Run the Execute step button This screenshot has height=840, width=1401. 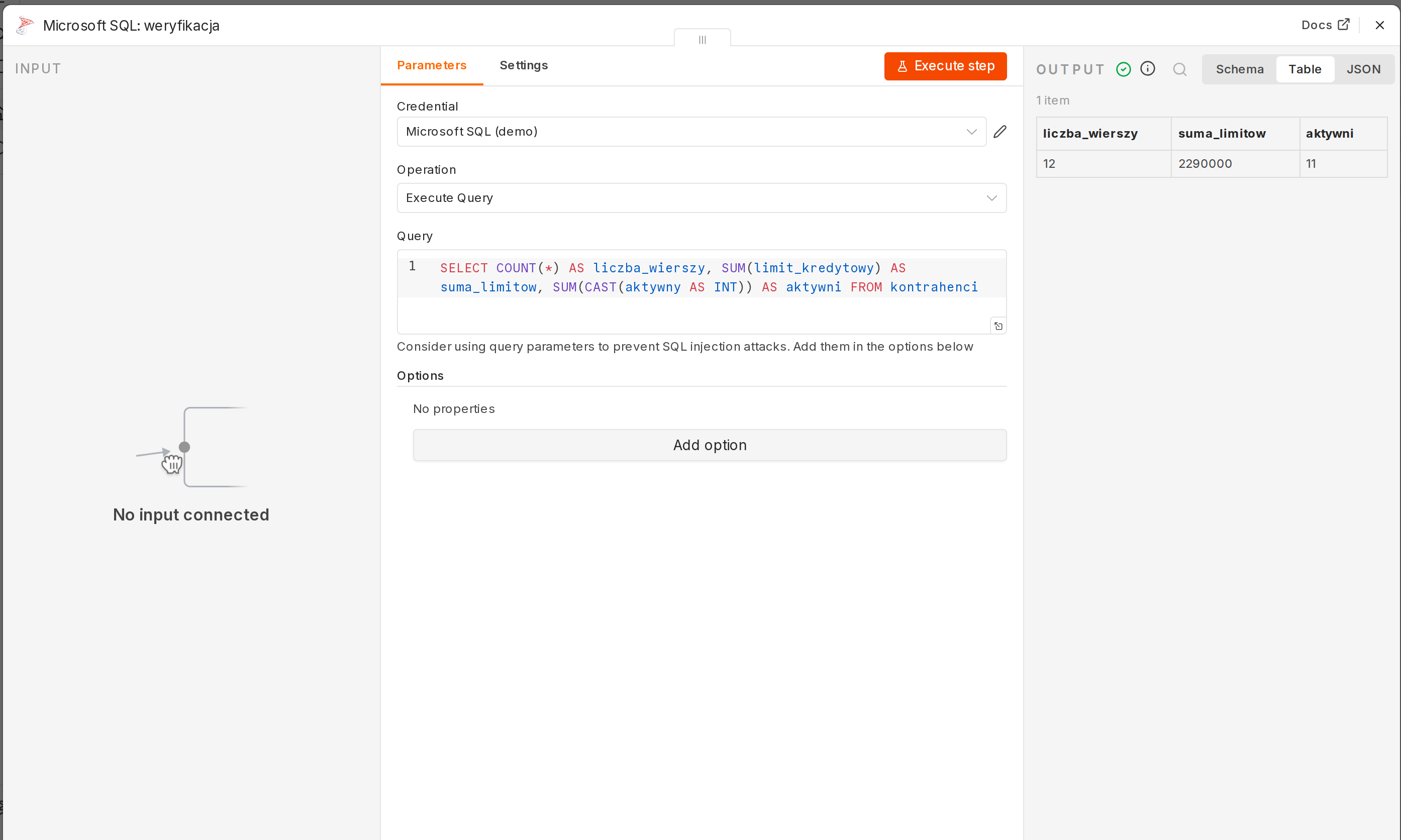[x=945, y=66]
